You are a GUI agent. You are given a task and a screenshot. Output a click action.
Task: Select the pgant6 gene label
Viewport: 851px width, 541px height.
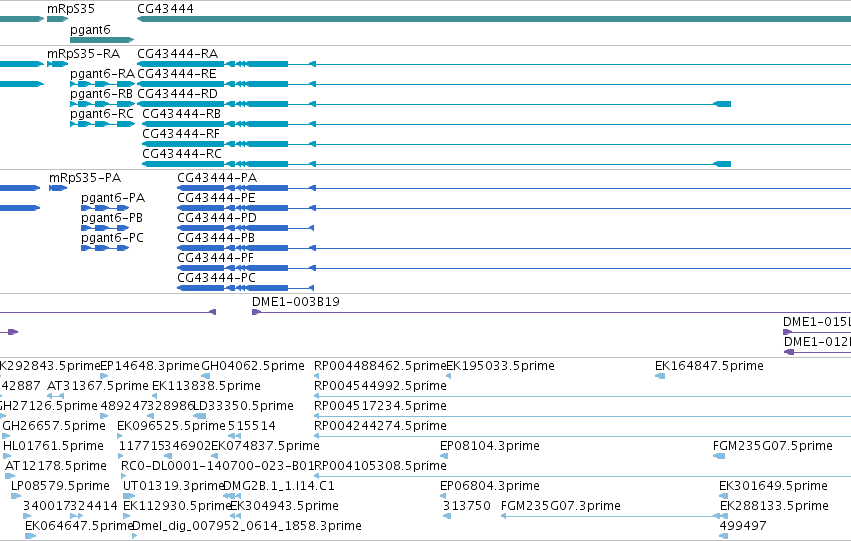(90, 29)
